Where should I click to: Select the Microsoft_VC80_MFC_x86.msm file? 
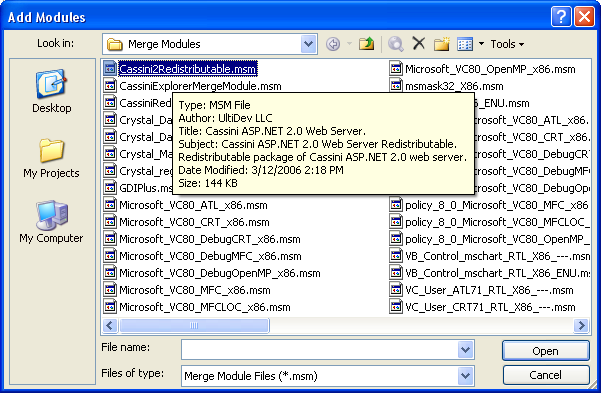tap(195, 290)
